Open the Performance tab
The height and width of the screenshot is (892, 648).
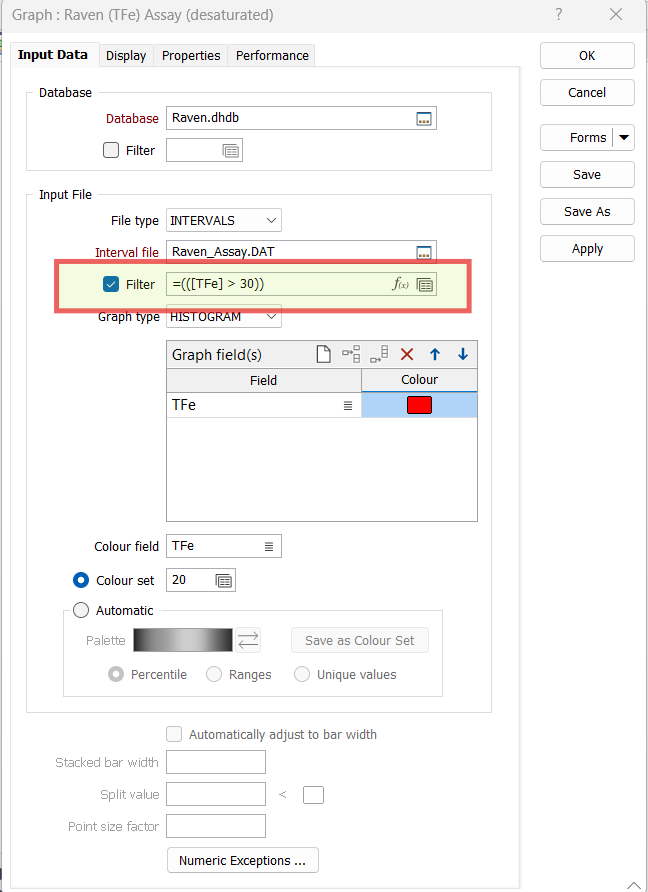click(272, 56)
